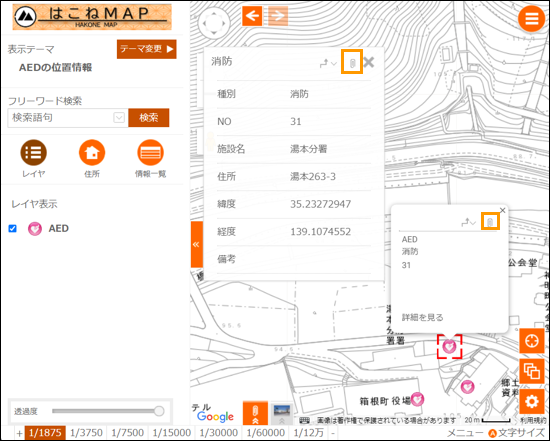Select the 1/30000 scale tab
This screenshot has width=550, height=445.
coord(219,433)
